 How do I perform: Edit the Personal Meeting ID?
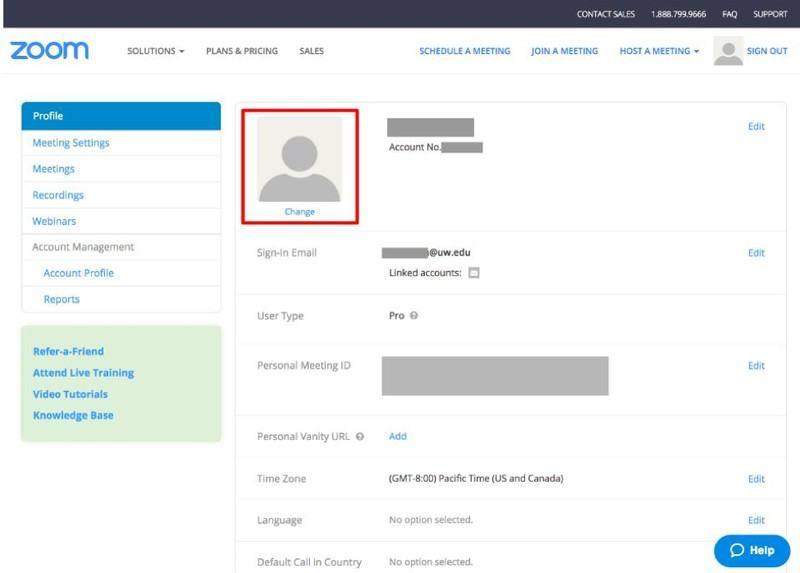756,366
